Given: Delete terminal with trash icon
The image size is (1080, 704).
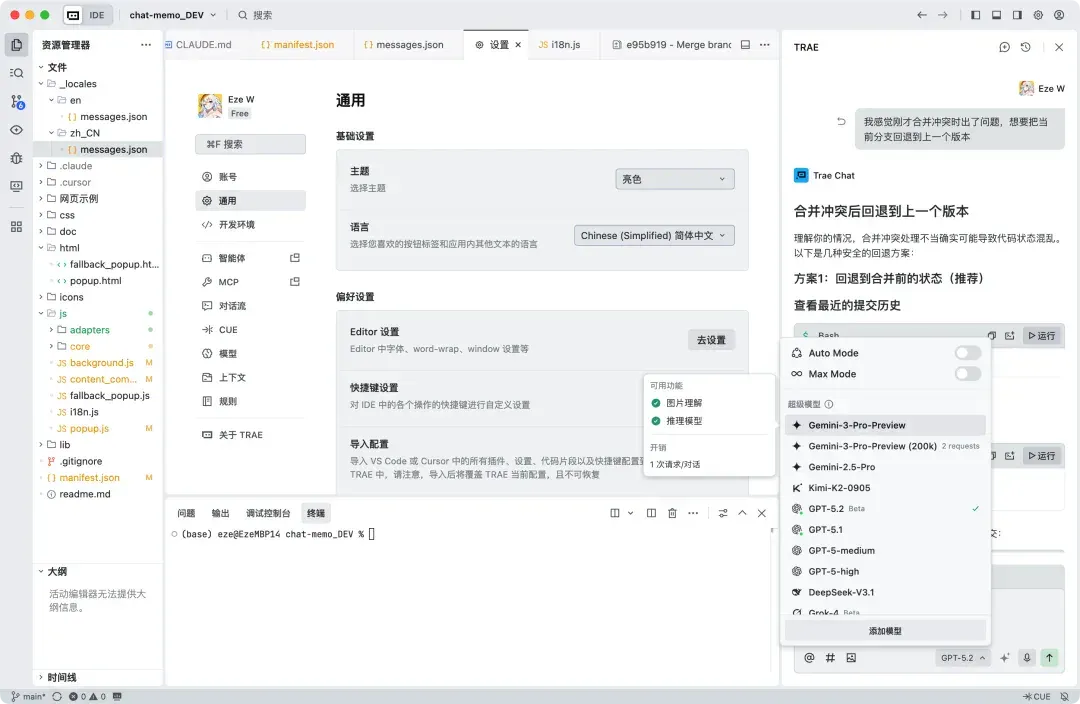Looking at the screenshot, I should point(672,513).
